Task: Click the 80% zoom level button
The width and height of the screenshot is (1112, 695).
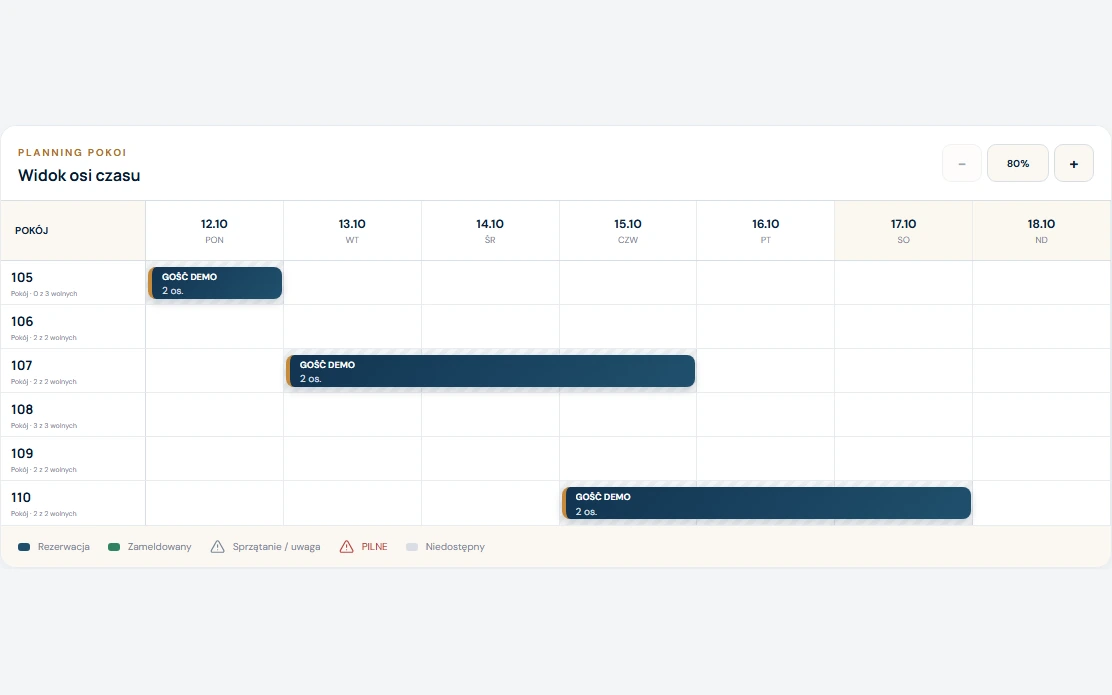Action: (x=1018, y=164)
